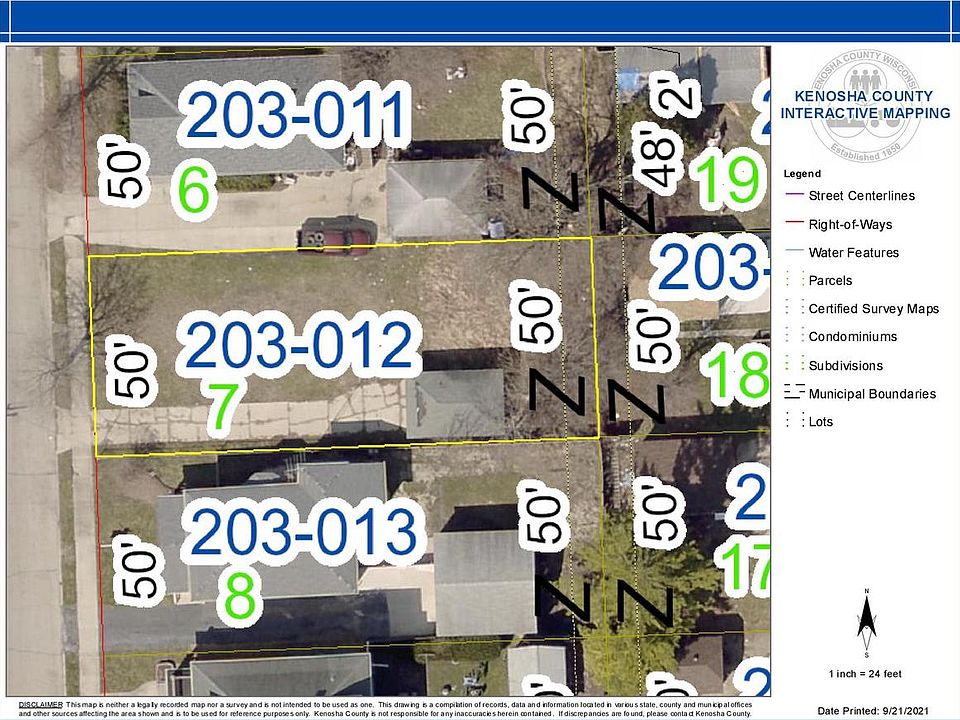Click the Municipal Boundaries legend text
Screen dimensions: 960x720
pyautogui.click(x=872, y=394)
